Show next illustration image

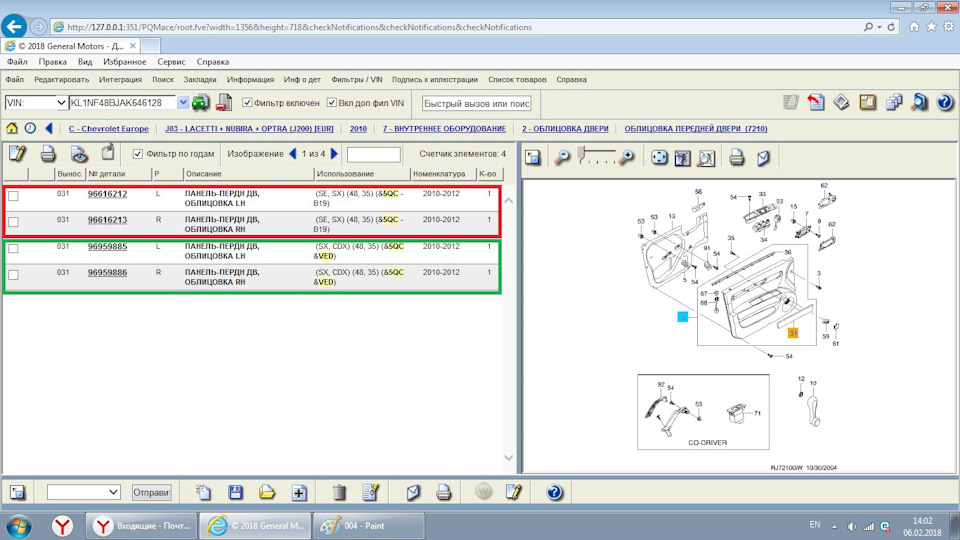click(x=334, y=154)
